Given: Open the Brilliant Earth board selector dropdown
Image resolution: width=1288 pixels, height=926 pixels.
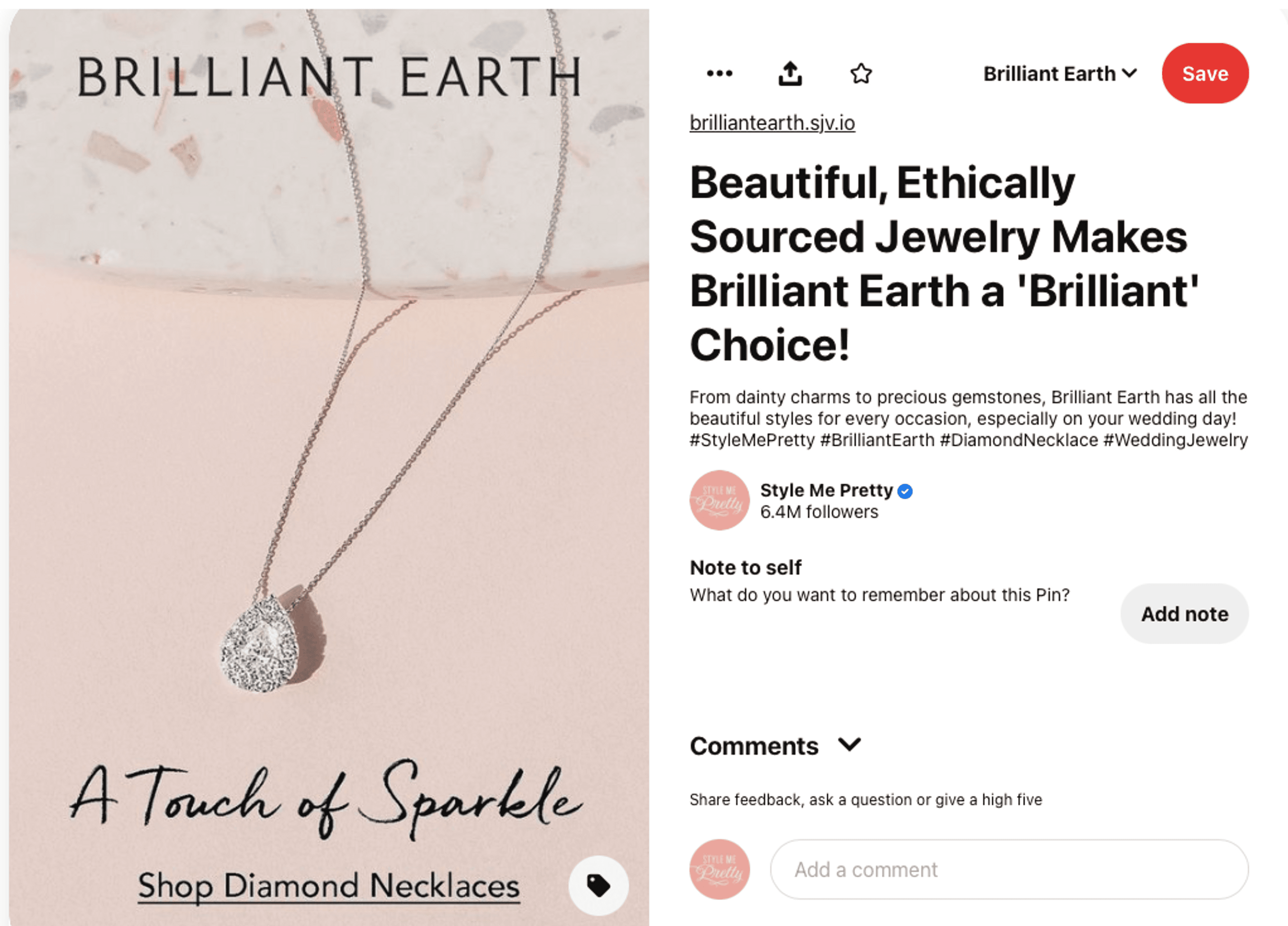Looking at the screenshot, I should (1060, 74).
